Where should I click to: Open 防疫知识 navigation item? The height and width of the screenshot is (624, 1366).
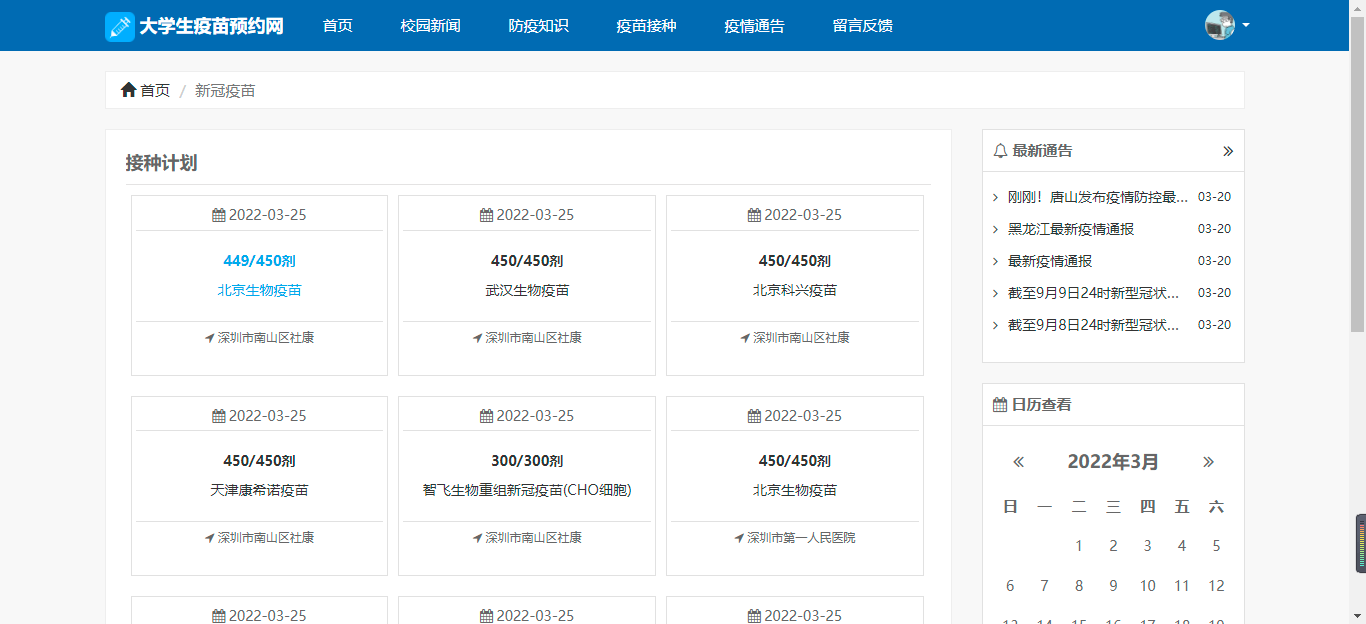point(539,26)
